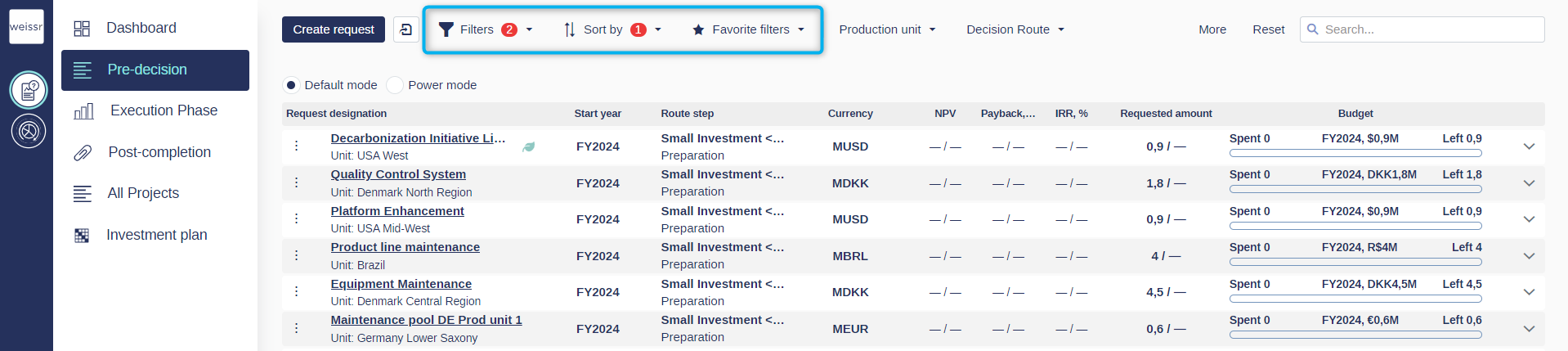Enable the Power mode radio button
This screenshot has height=351, width=1568.
[x=395, y=85]
